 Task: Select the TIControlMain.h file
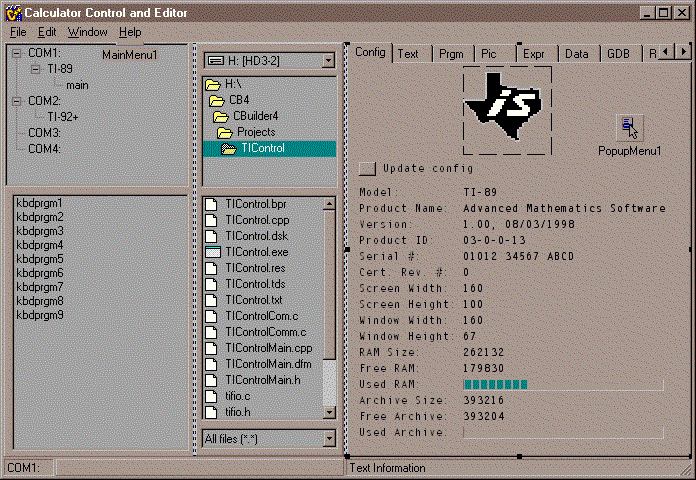[x=253, y=380]
